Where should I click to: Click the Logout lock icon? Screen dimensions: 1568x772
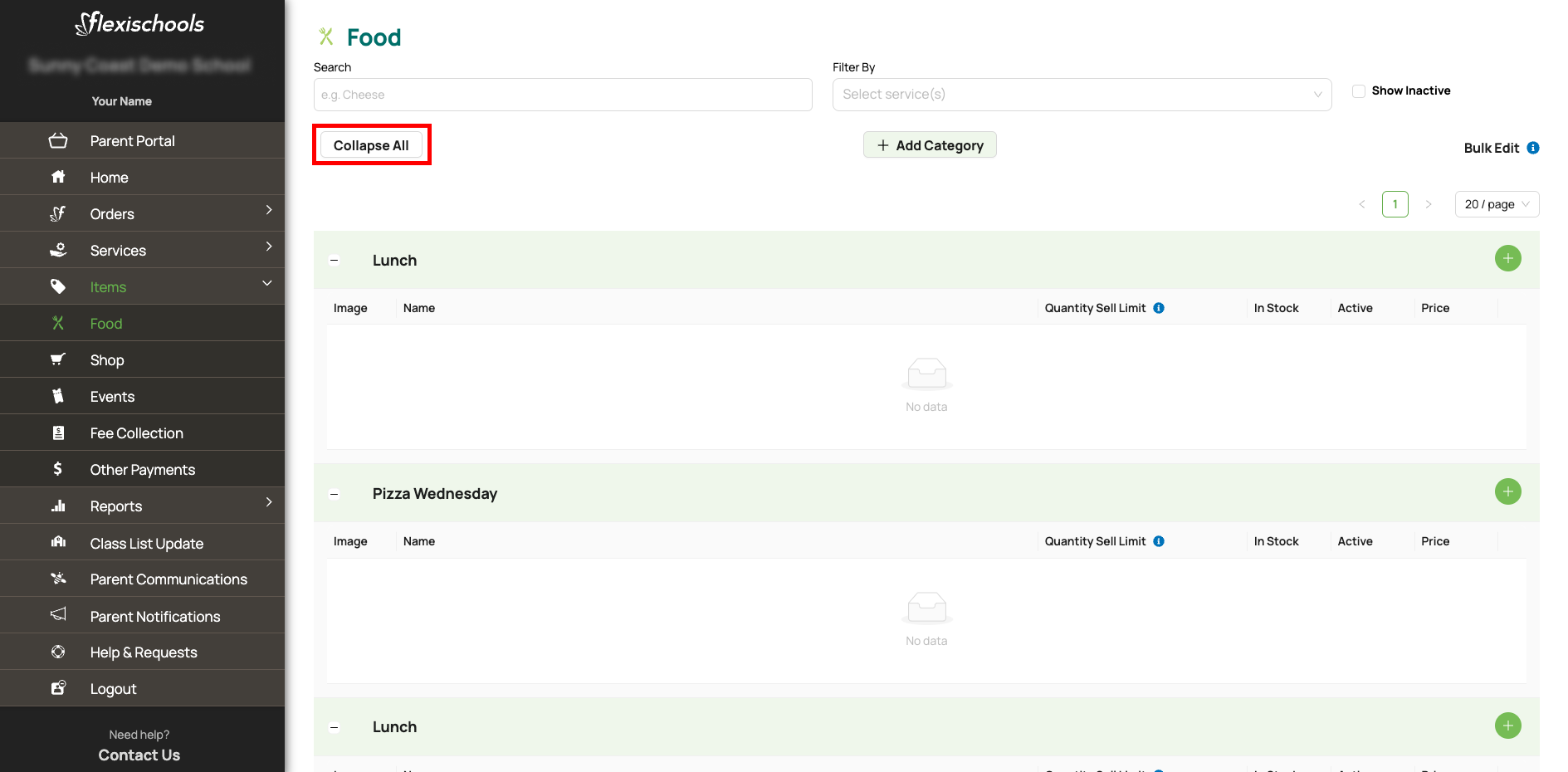click(58, 689)
